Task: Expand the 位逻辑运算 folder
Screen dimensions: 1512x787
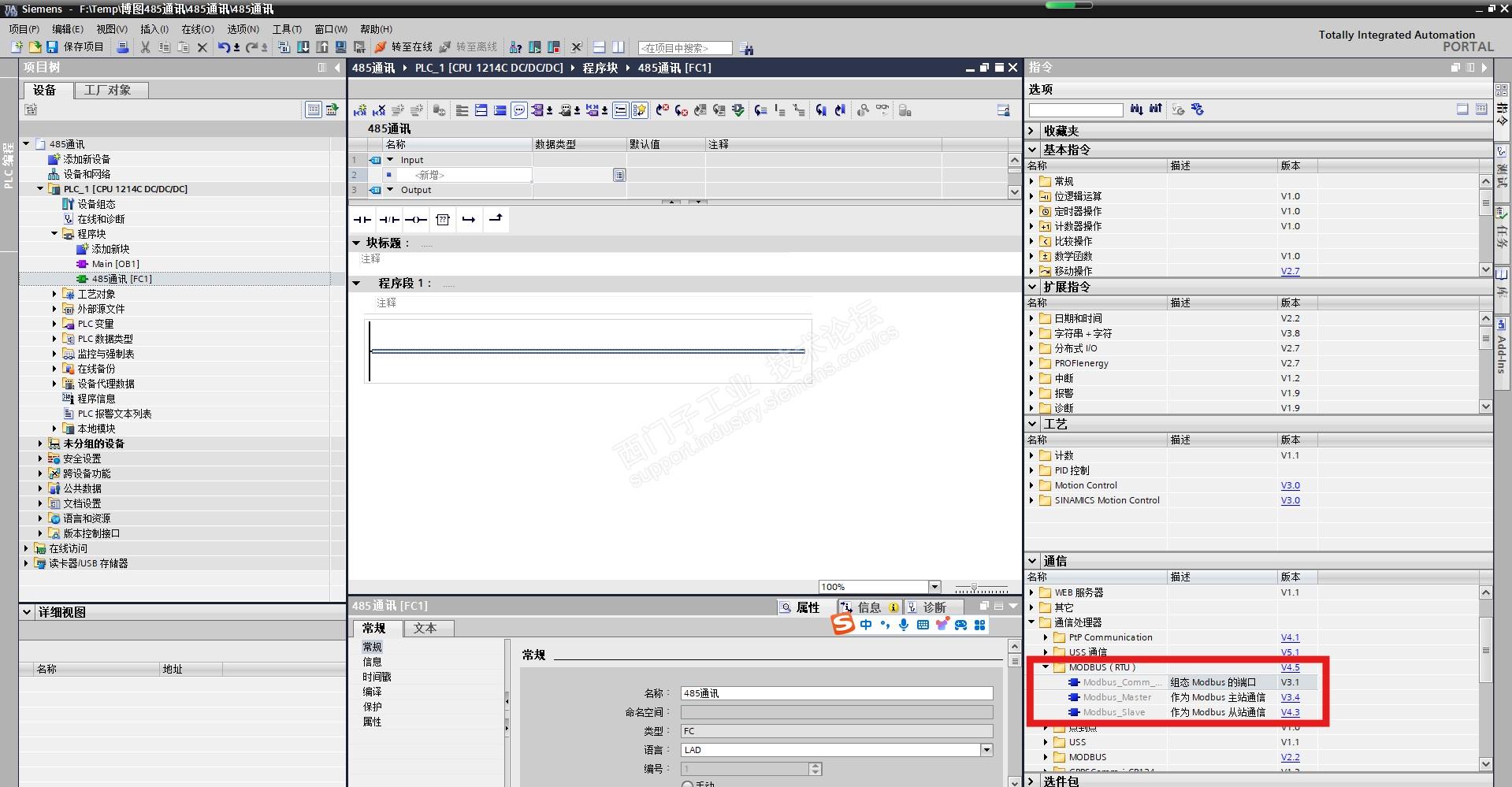Action: 1031,196
